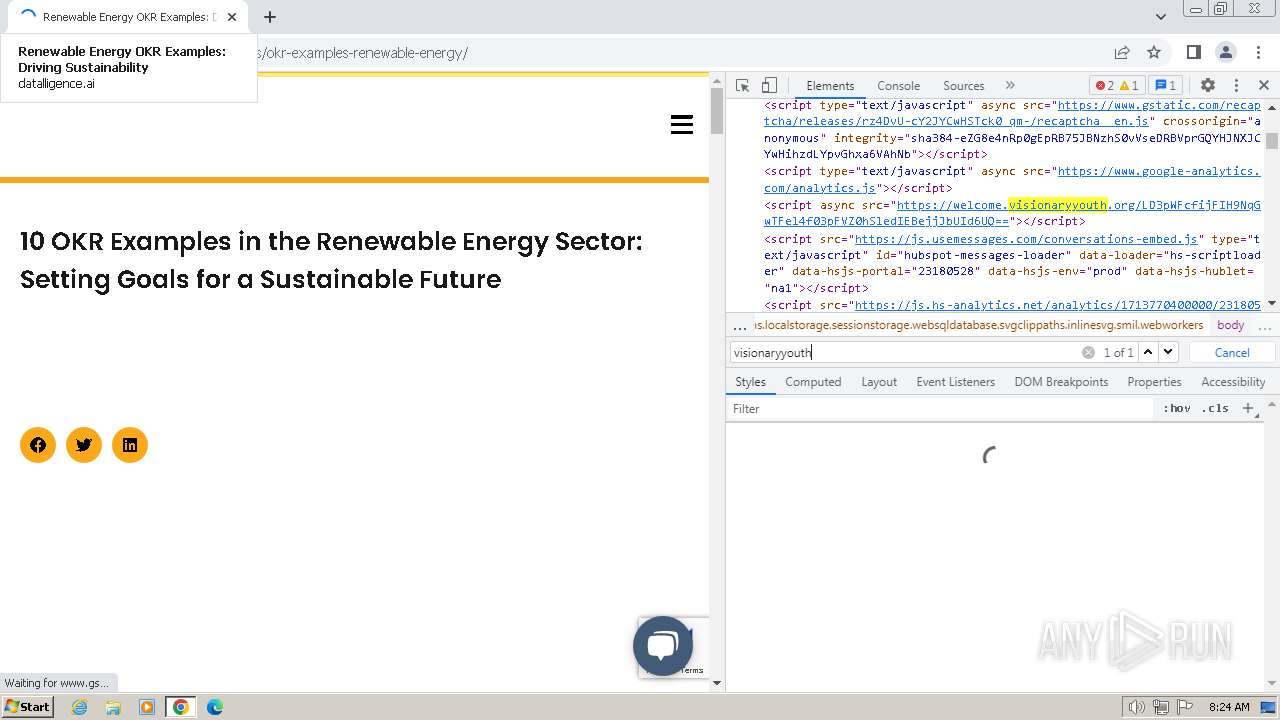Screen dimensions: 1280x720
Task: Switch to the Console tab
Action: tap(898, 86)
